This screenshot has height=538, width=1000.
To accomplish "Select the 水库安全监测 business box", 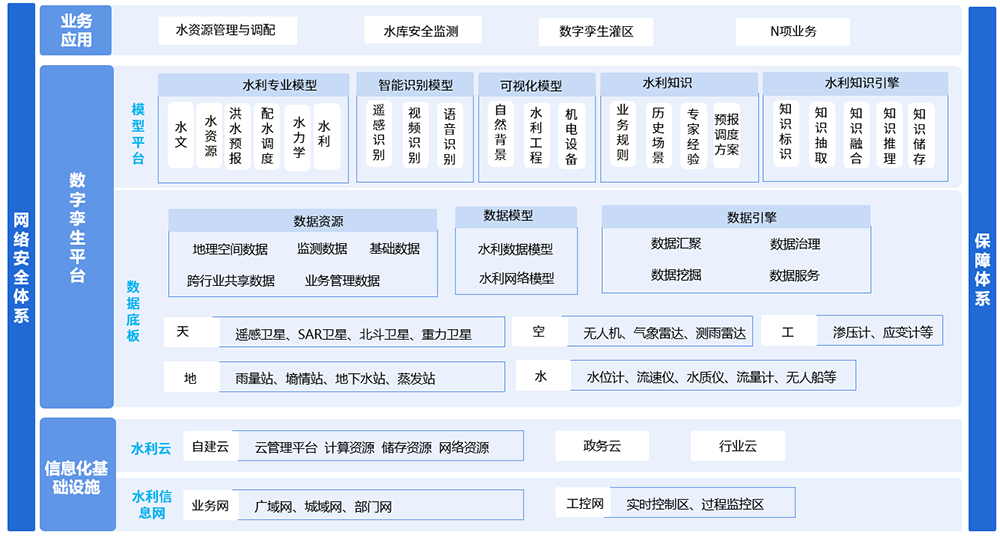I will click(421, 31).
